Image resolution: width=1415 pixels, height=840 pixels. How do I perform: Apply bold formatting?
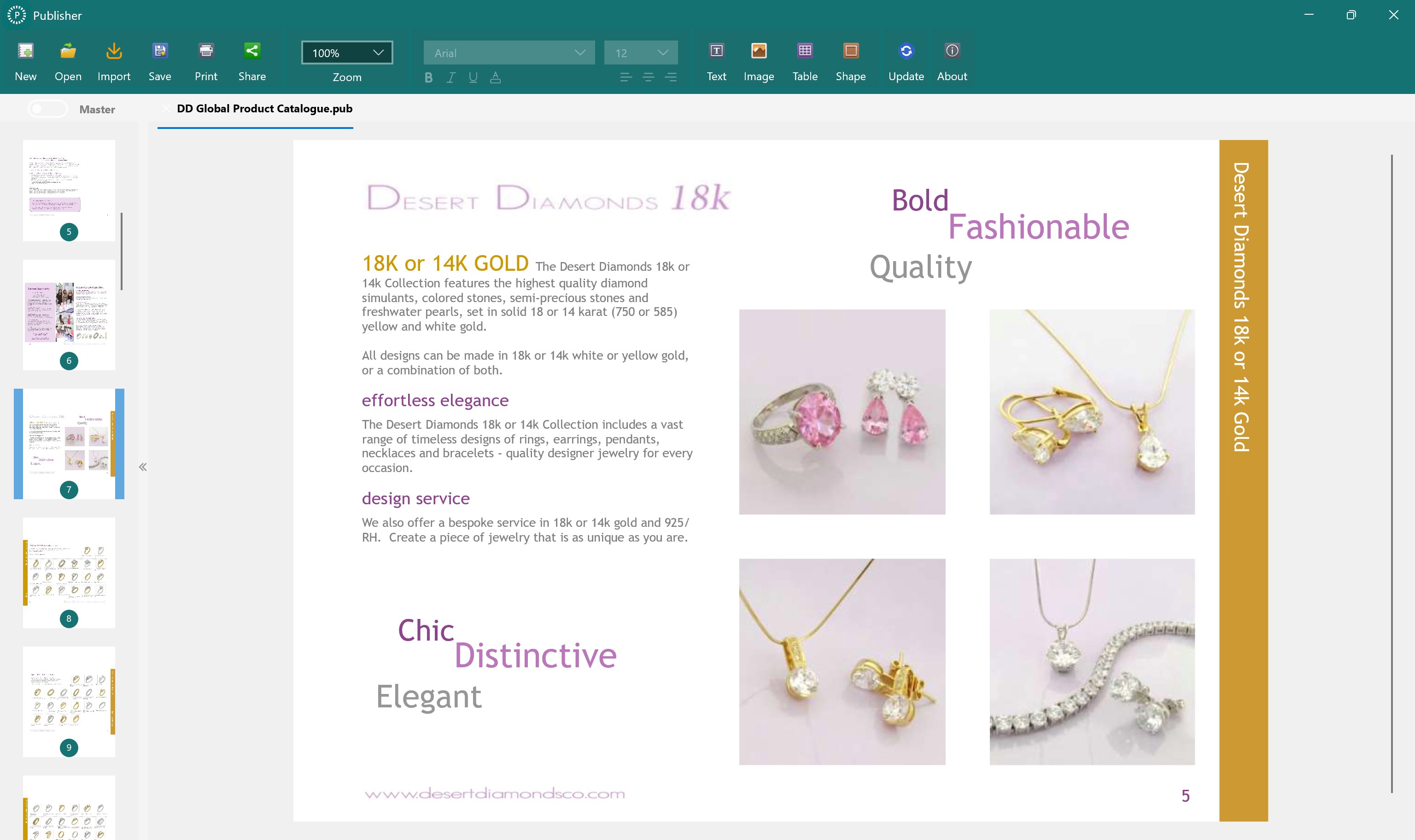point(428,77)
